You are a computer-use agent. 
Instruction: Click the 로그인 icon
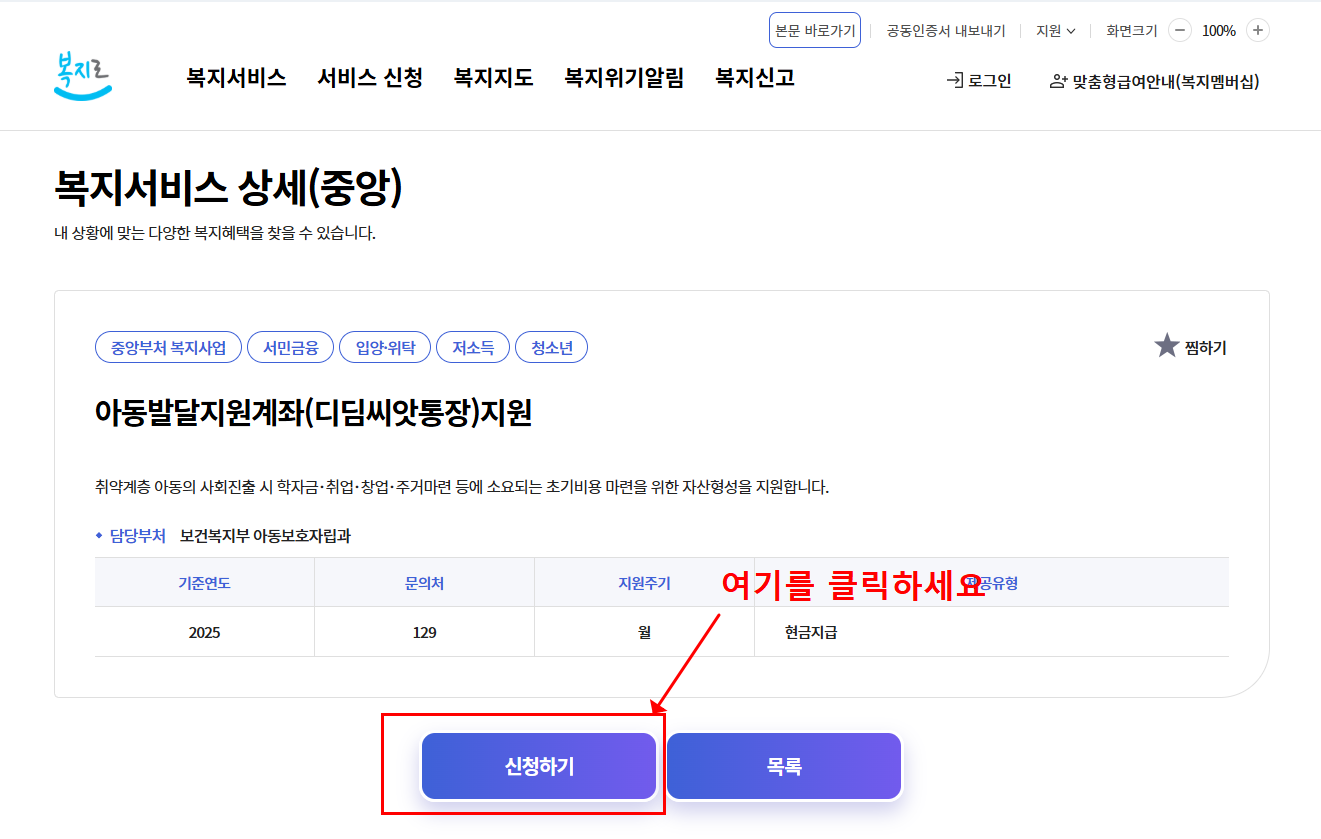(x=978, y=81)
